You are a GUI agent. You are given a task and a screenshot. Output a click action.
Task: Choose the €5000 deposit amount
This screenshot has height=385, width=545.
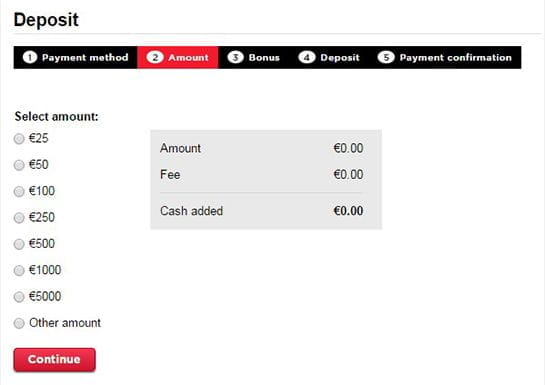point(19,297)
